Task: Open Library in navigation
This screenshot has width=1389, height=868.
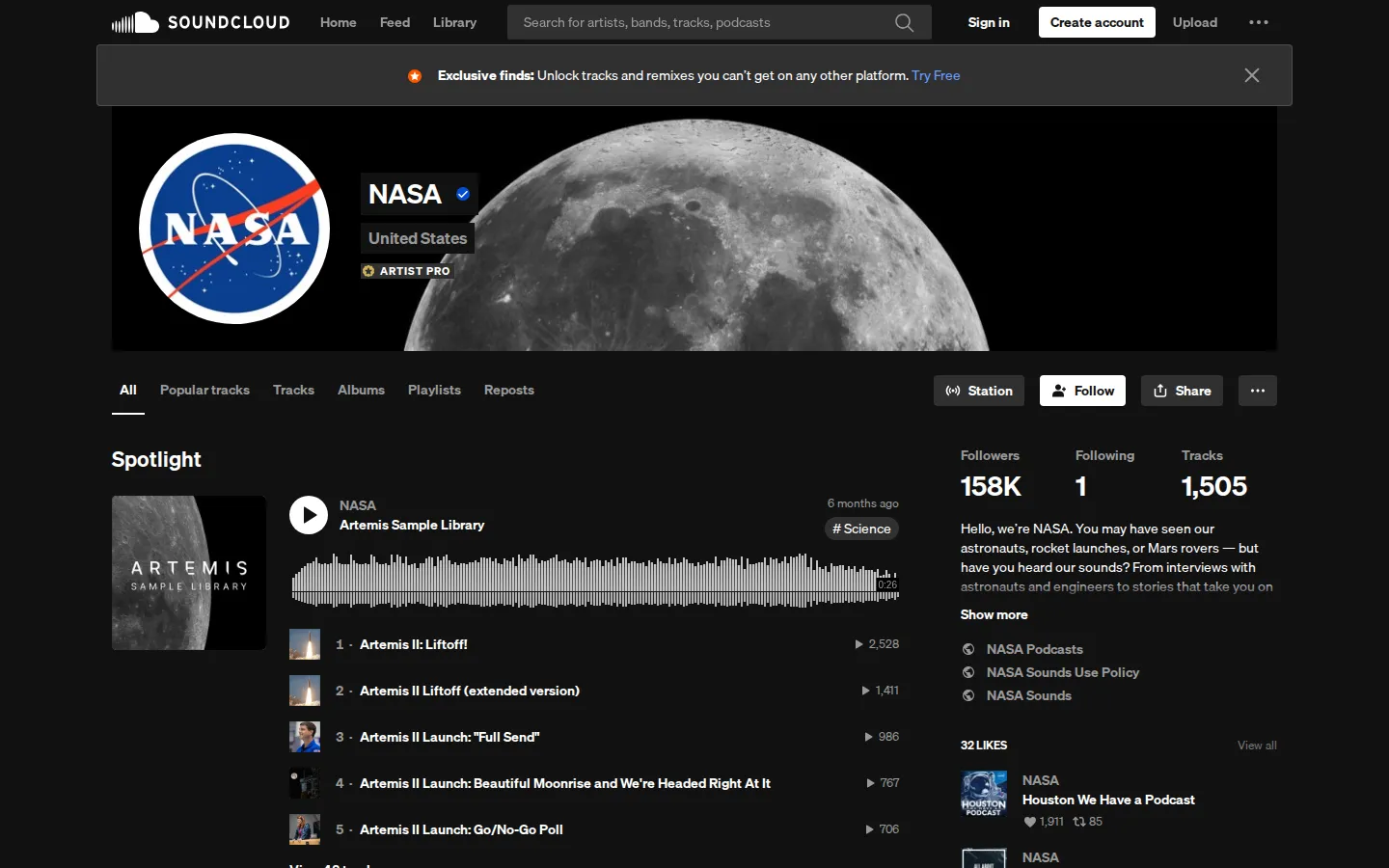Action: click(x=454, y=22)
